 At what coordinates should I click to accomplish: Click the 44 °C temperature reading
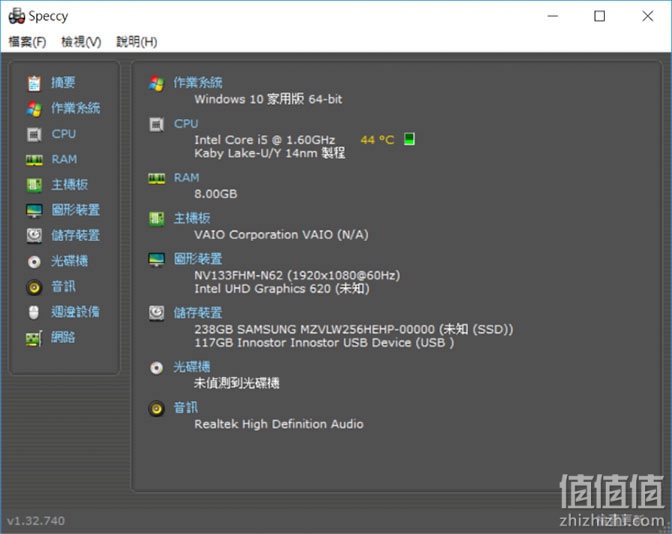click(377, 140)
